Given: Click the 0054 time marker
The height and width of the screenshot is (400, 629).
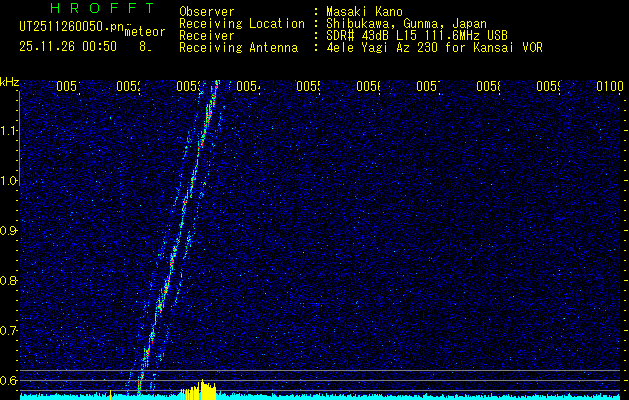Looking at the screenshot, I should (248, 86).
